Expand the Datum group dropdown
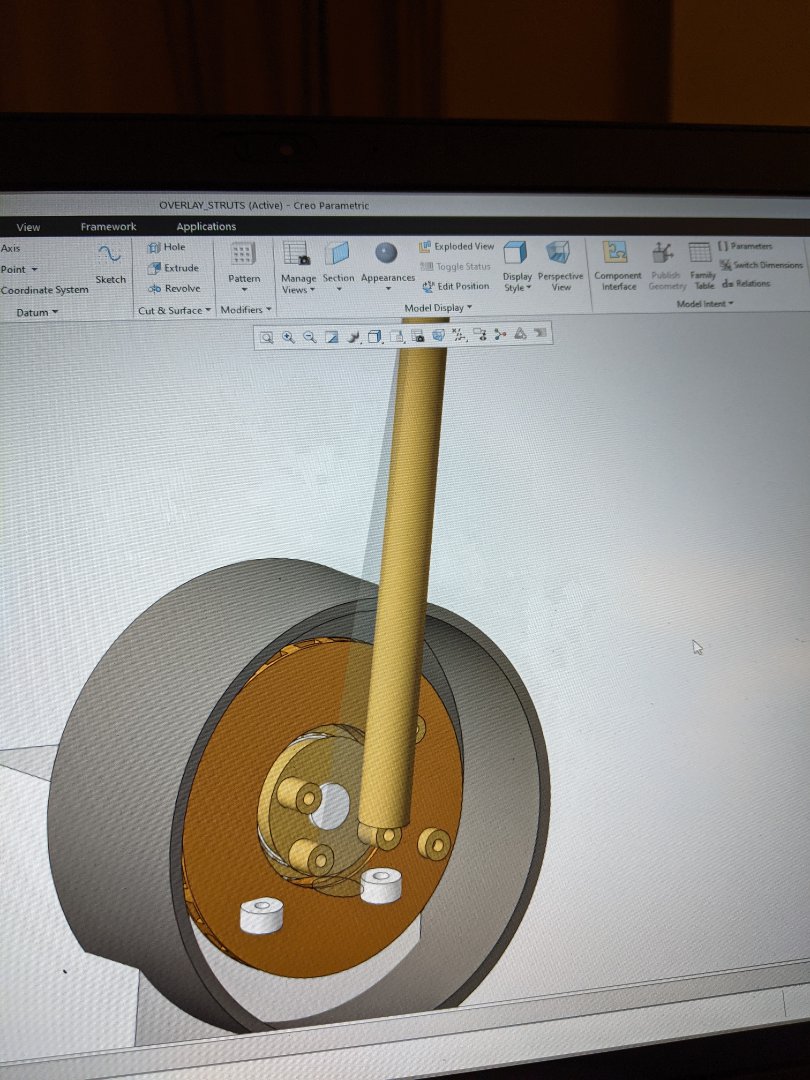This screenshot has width=810, height=1080. [x=37, y=312]
